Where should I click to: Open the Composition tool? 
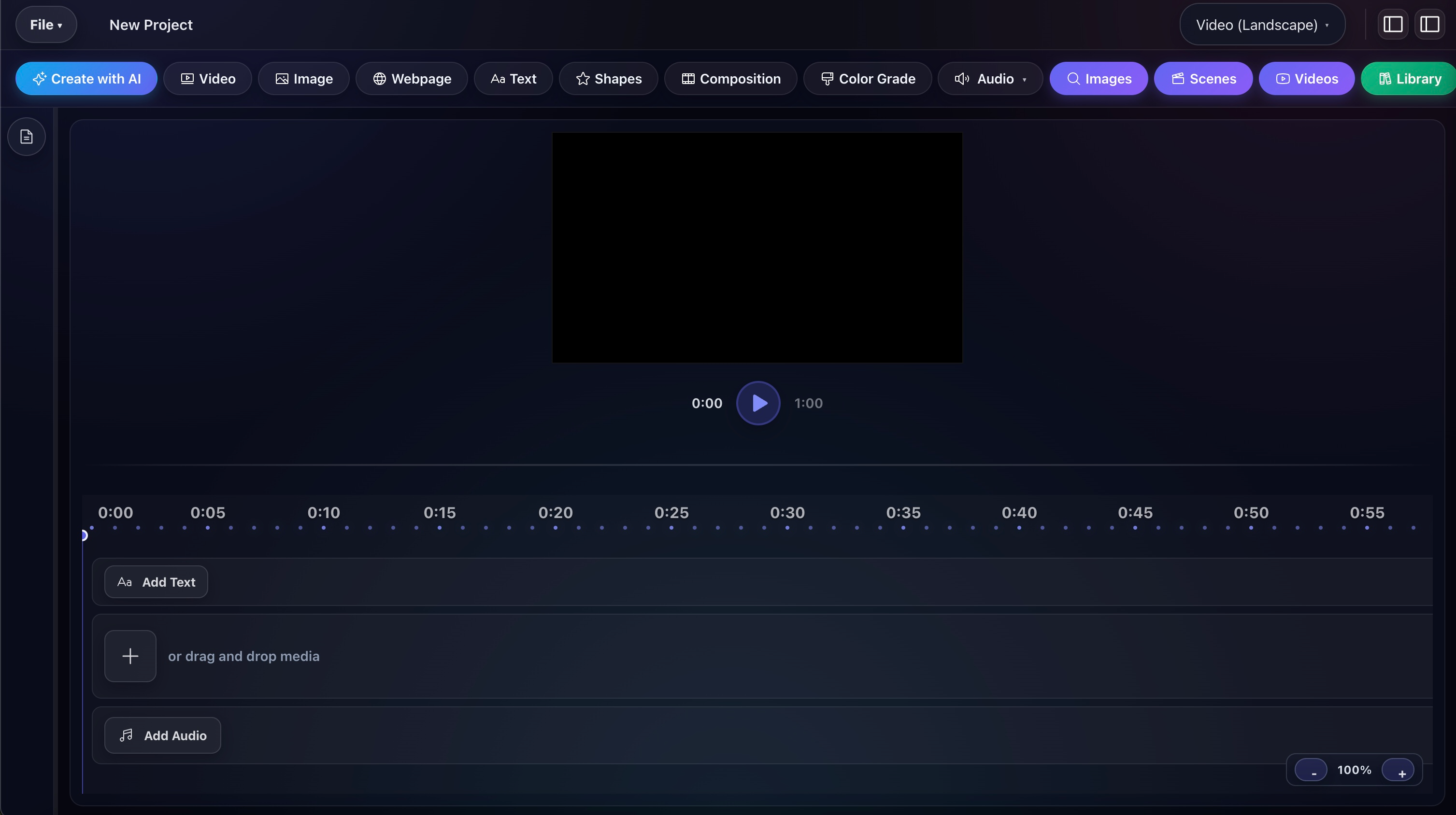pyautogui.click(x=730, y=79)
